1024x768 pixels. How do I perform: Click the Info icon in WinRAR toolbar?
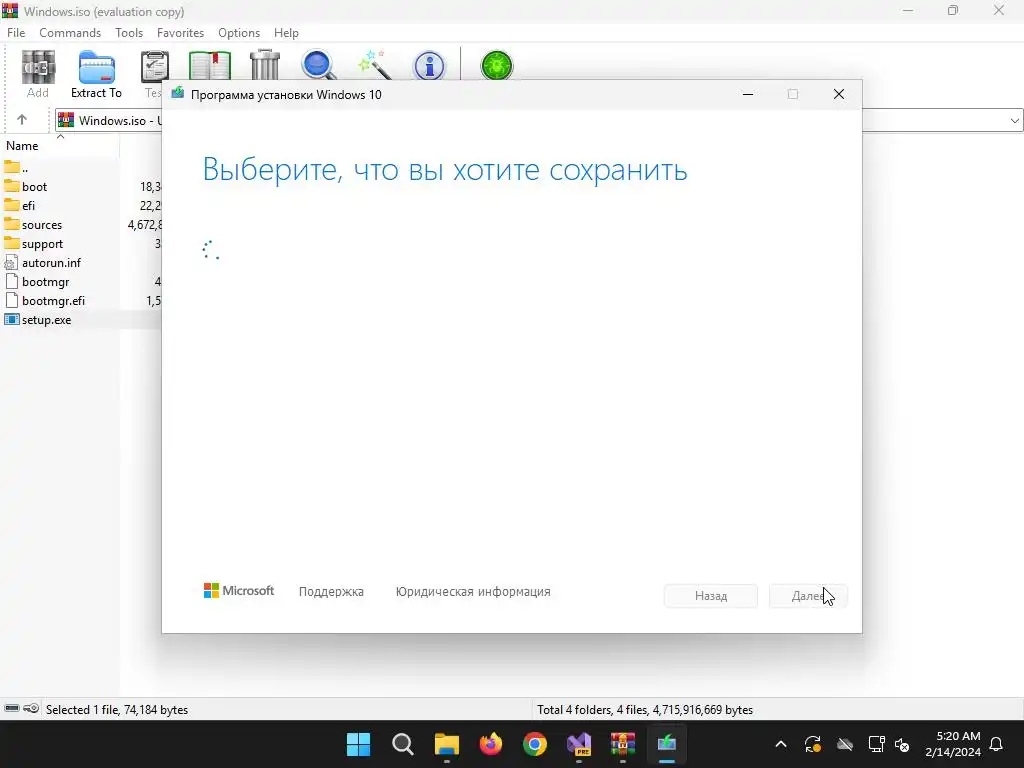point(429,66)
